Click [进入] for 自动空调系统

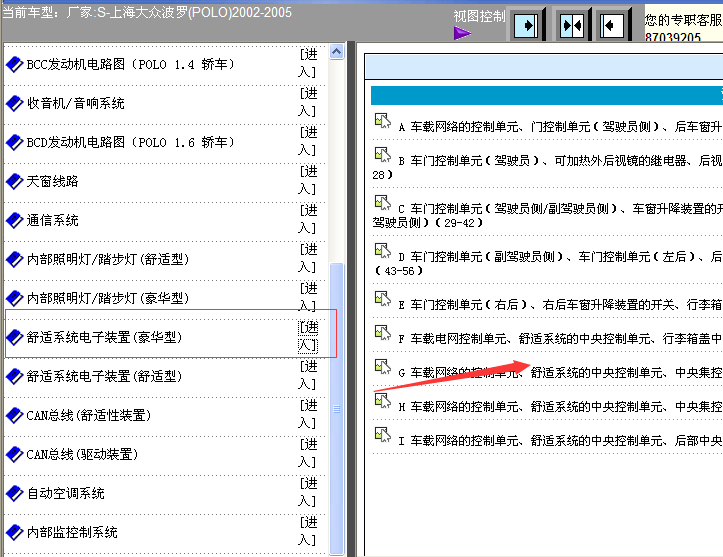point(308,492)
